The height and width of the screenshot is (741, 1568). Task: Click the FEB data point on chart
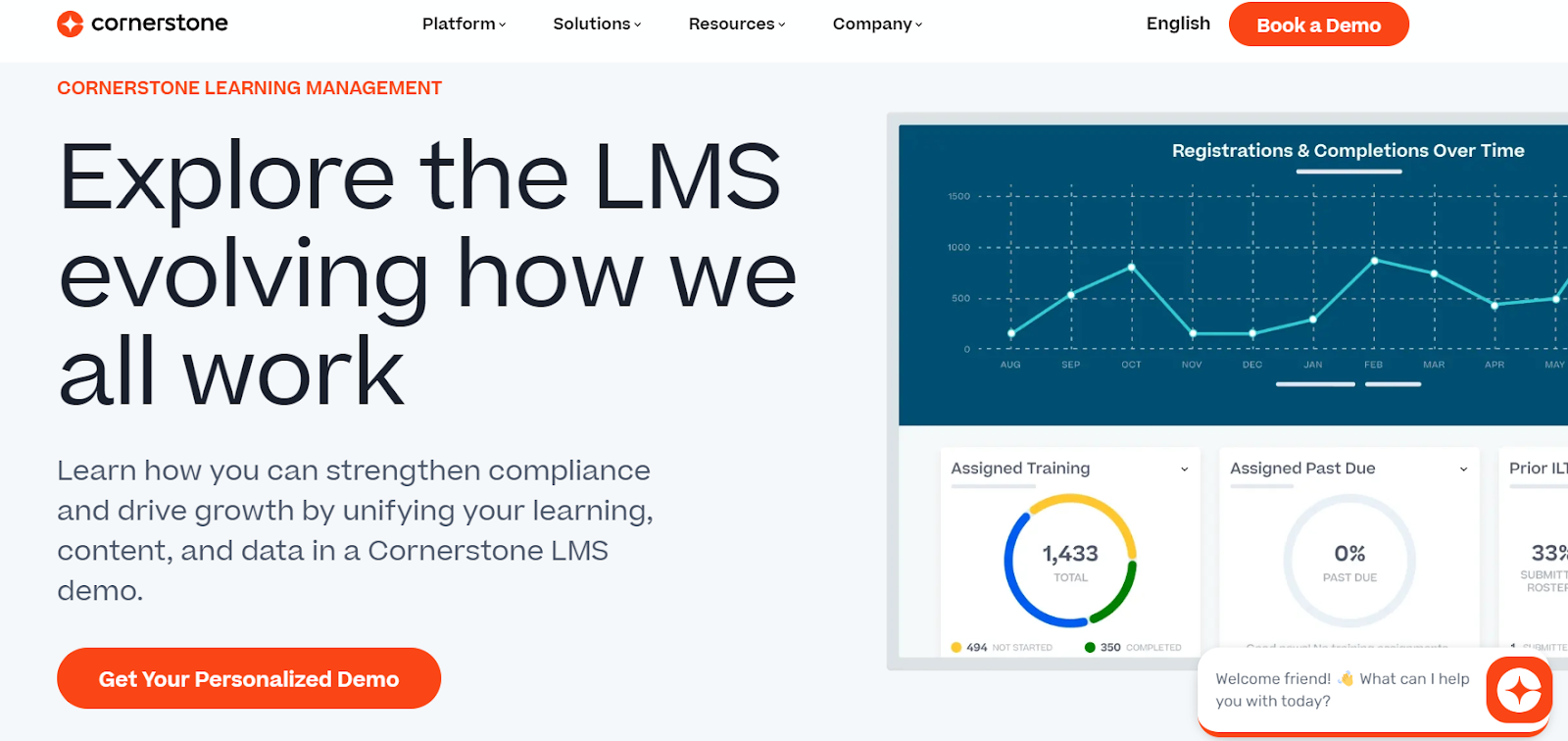pos(1374,261)
